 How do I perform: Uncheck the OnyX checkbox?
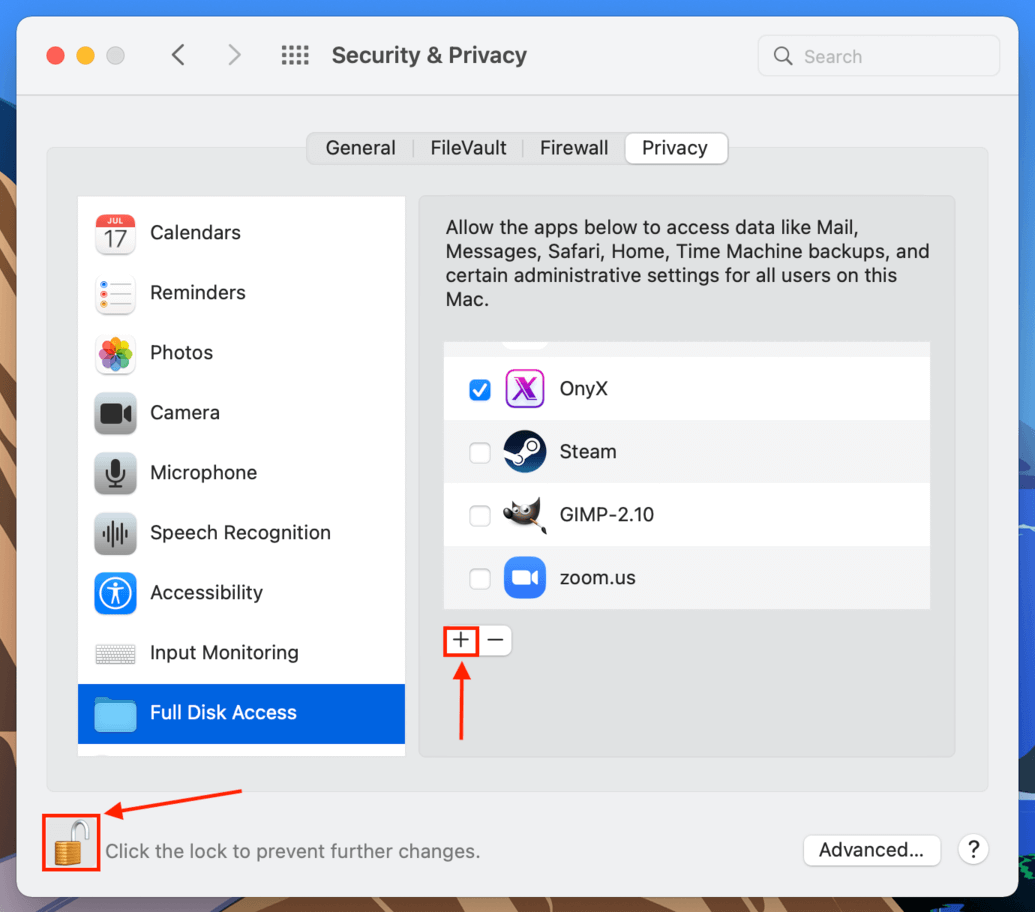pyautogui.click(x=480, y=390)
